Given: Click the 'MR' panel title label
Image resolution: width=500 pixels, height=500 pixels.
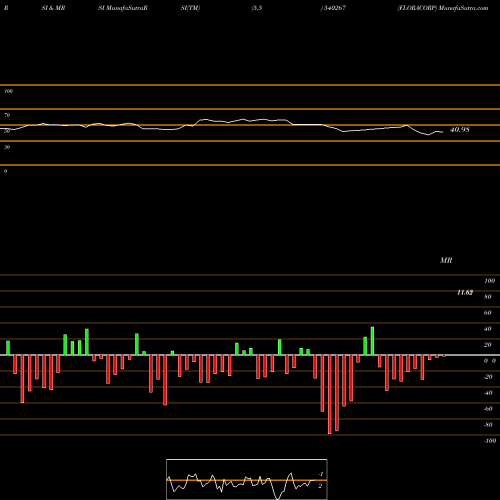Looking at the screenshot, I should (446, 260).
